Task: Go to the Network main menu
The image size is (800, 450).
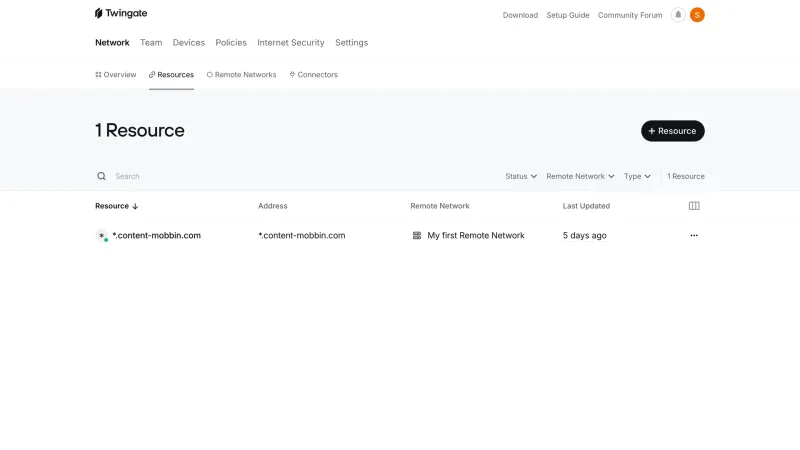Action: pos(112,42)
